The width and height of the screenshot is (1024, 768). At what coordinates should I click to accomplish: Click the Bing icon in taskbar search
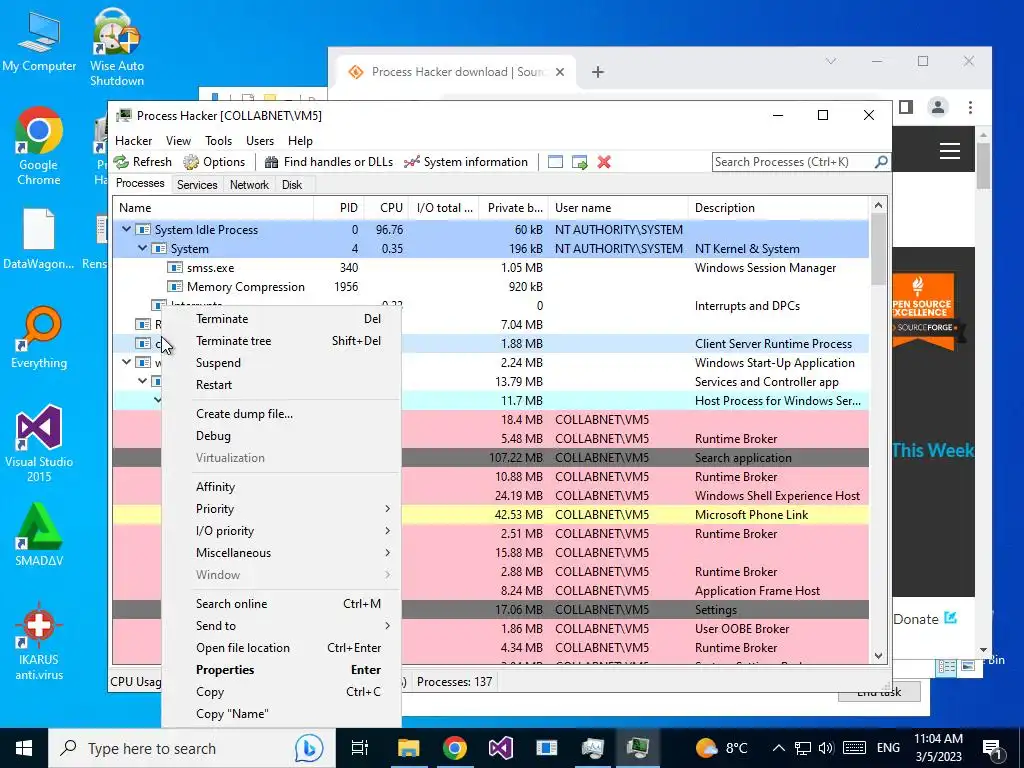(309, 748)
